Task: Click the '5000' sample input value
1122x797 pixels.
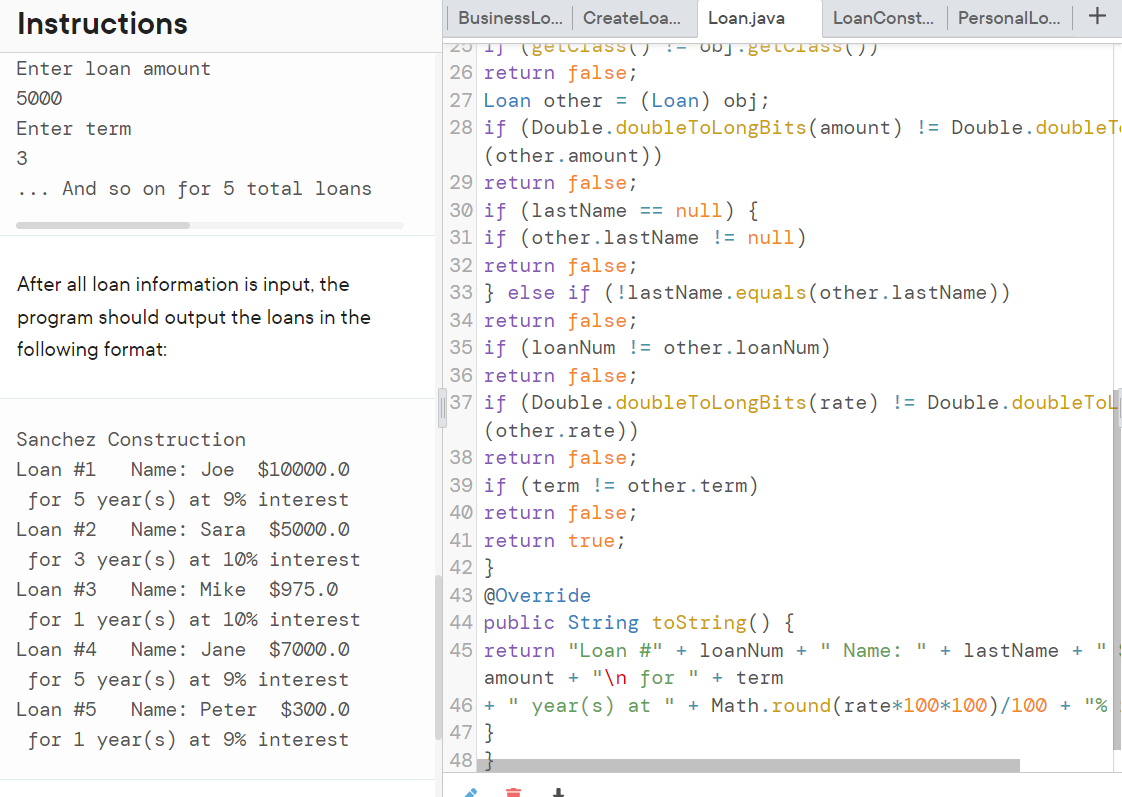Action: [x=39, y=98]
